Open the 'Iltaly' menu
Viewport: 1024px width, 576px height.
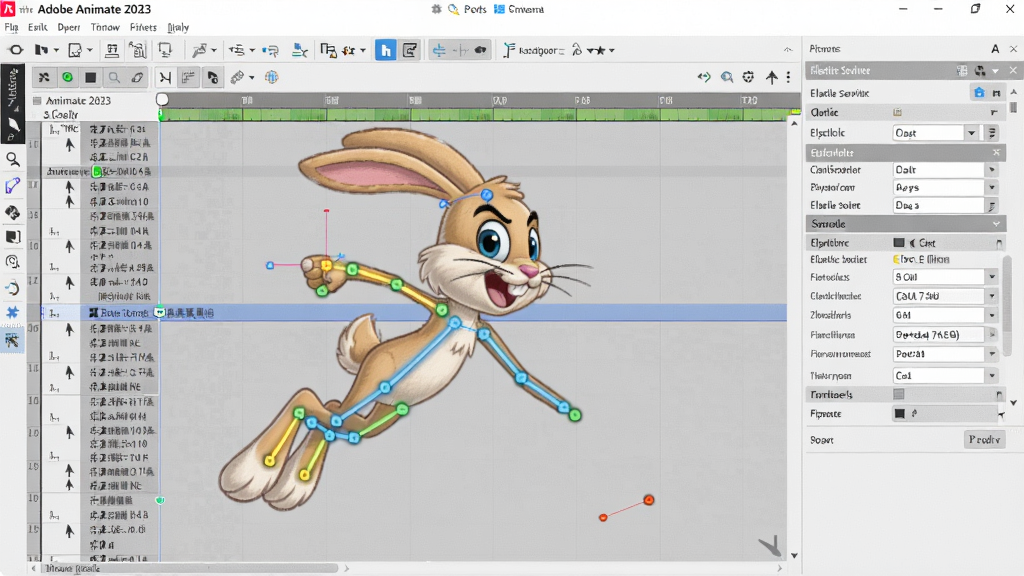[178, 27]
